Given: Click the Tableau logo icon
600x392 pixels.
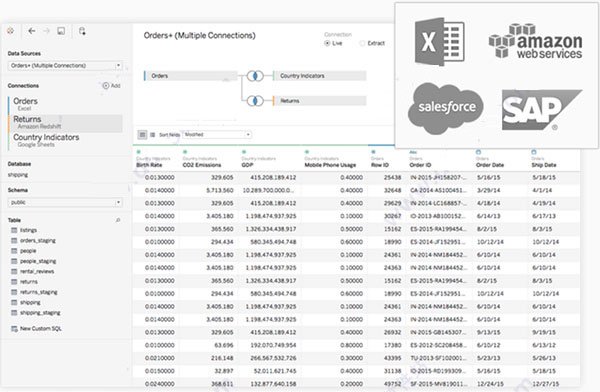Looking at the screenshot, I should 10,31.
